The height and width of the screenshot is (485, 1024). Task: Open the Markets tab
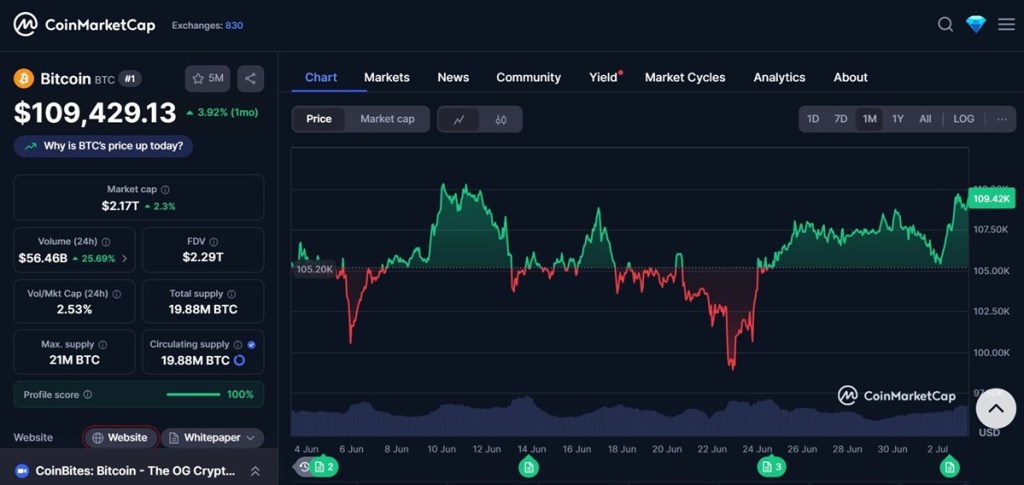(387, 78)
